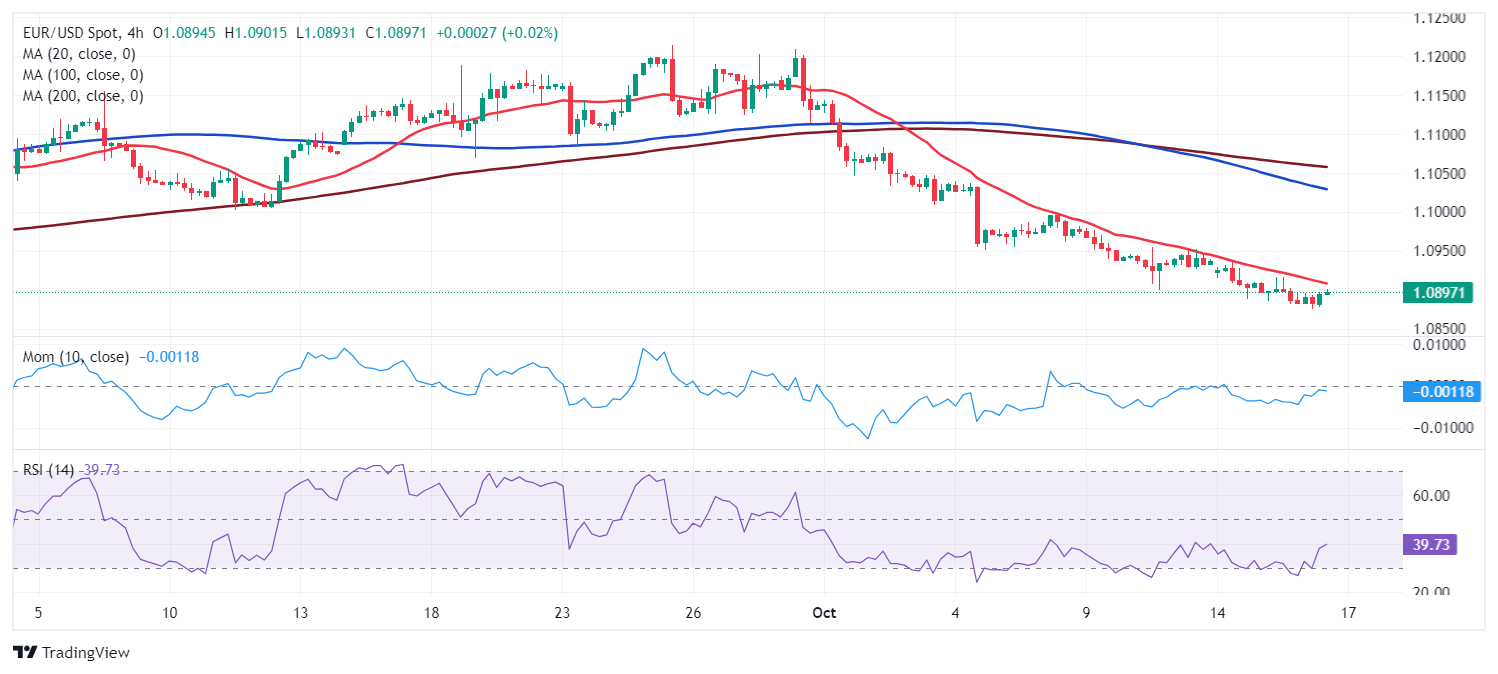Click the 60.00 RSI axis level label

[x=1433, y=495]
